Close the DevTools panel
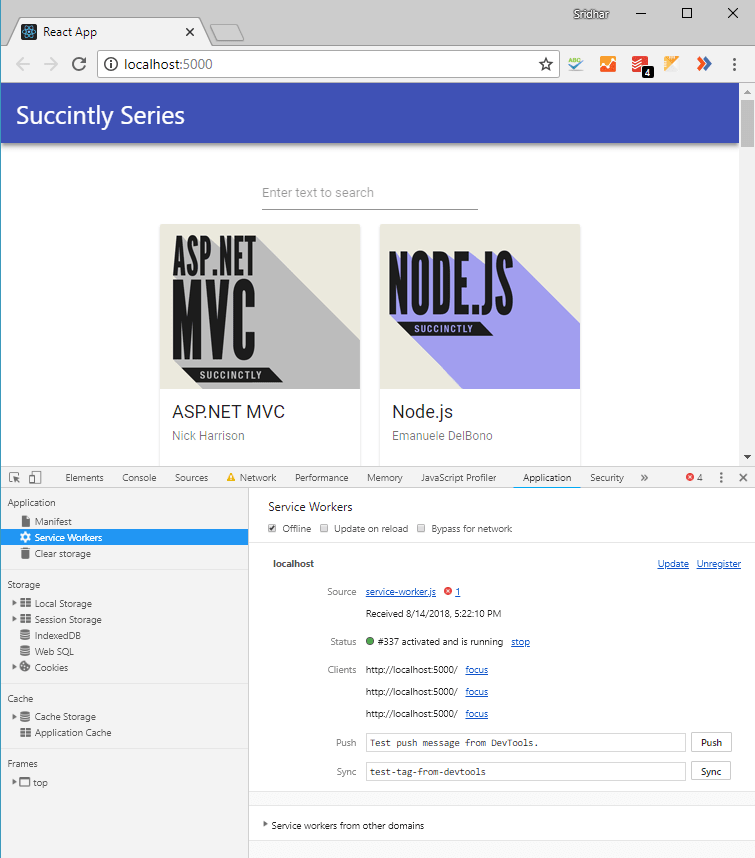This screenshot has width=755, height=858. pyautogui.click(x=743, y=477)
